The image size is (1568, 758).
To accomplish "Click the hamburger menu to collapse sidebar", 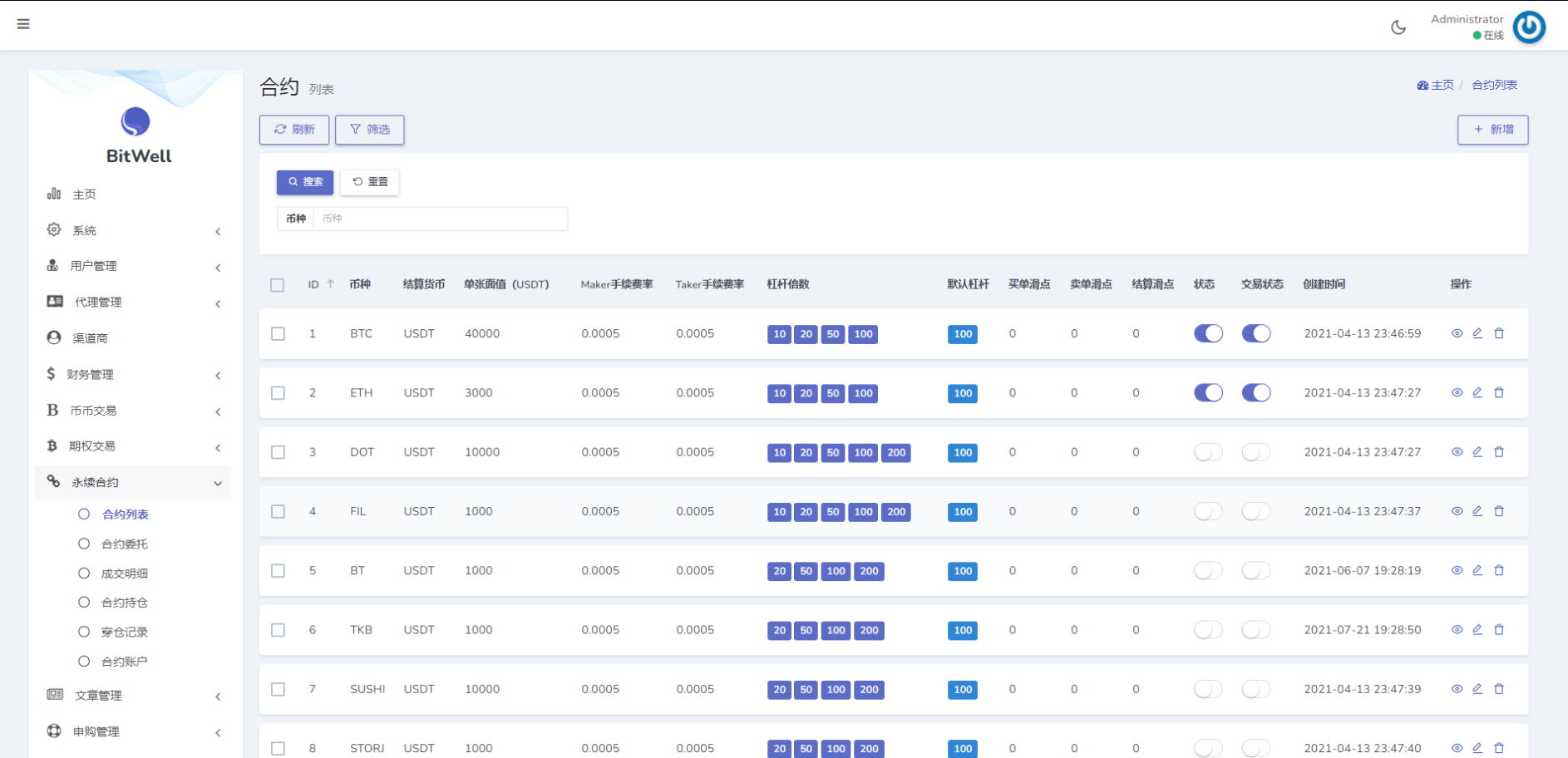I will pos(23,24).
